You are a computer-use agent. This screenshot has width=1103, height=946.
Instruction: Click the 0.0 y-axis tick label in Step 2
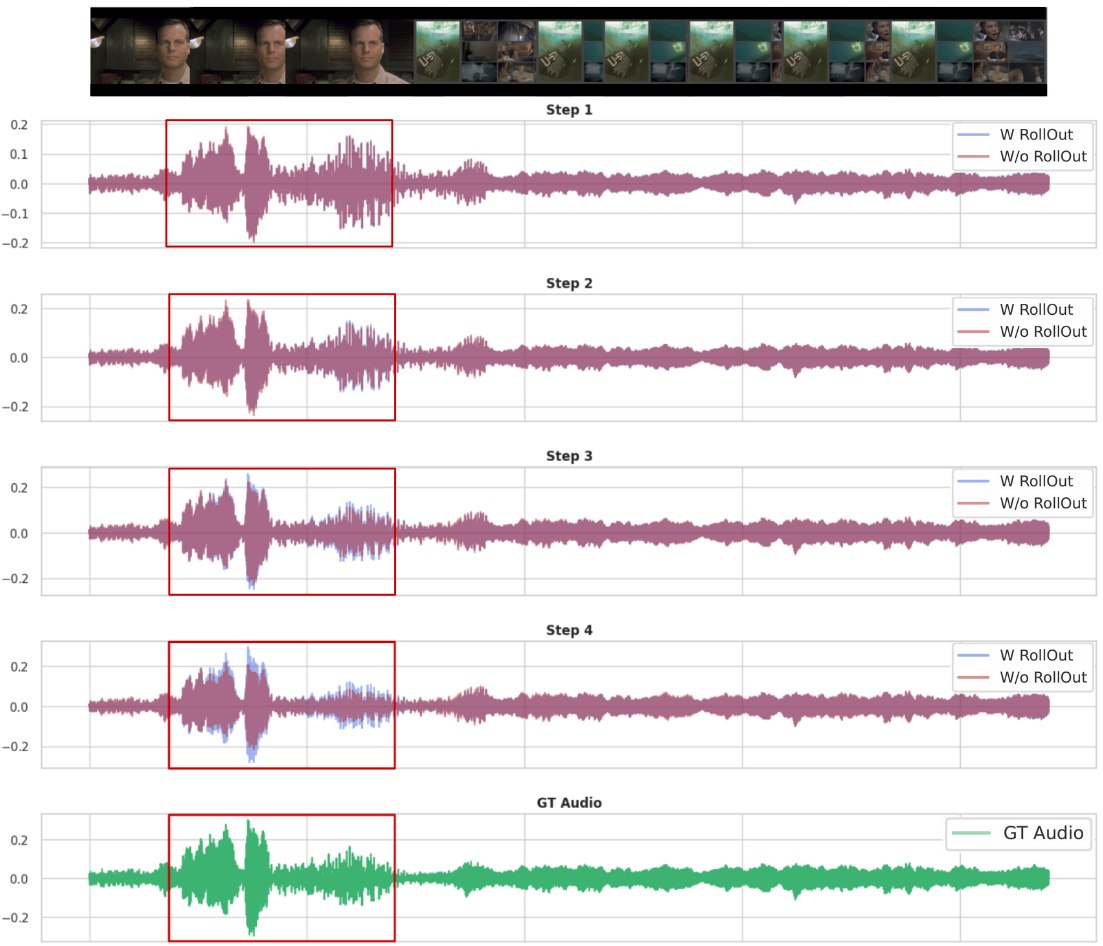click(x=19, y=358)
